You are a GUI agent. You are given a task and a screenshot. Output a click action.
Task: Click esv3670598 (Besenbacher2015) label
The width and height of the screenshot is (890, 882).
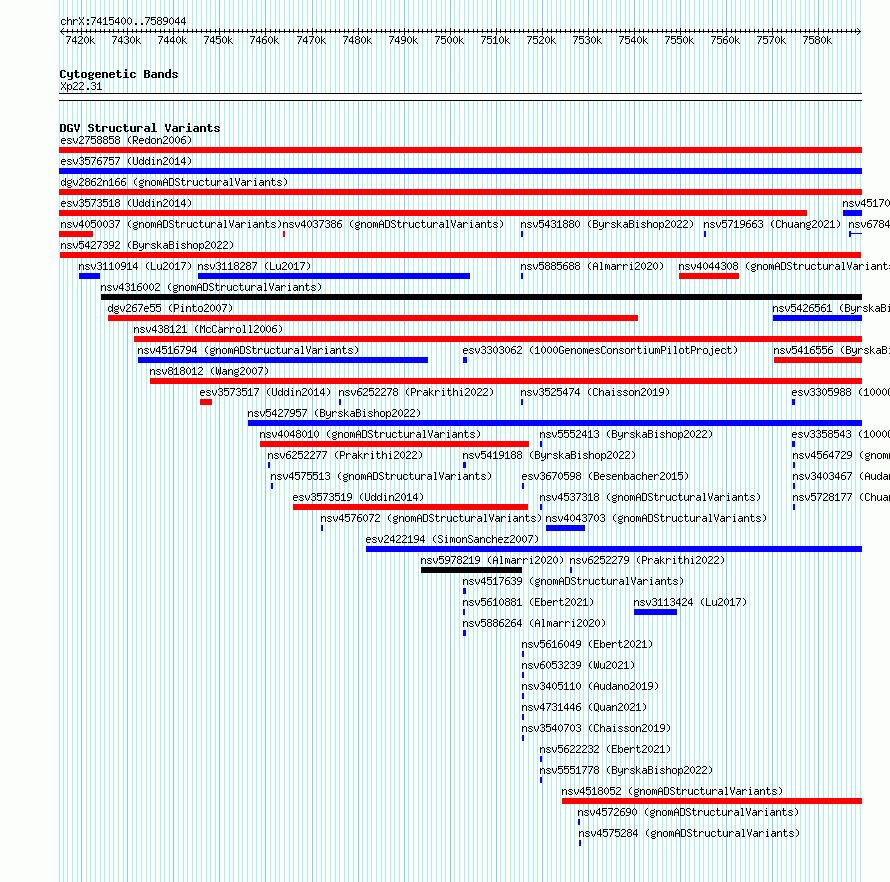pos(605,476)
